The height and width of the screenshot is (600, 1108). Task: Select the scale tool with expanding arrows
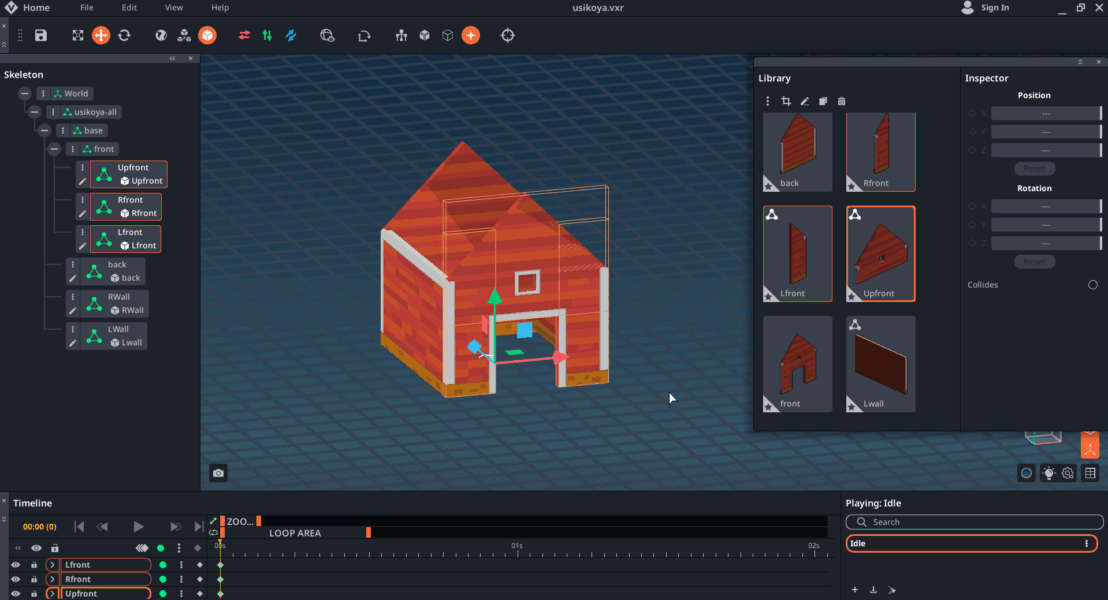click(78, 35)
